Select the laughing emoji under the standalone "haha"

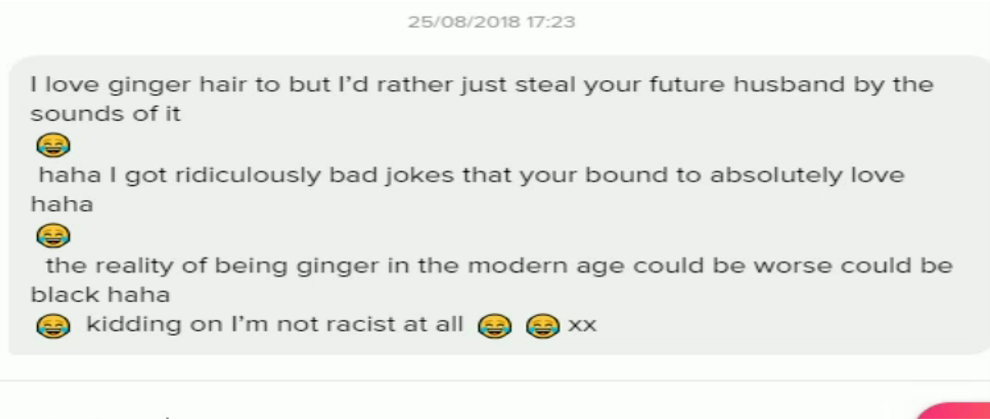click(x=53, y=236)
